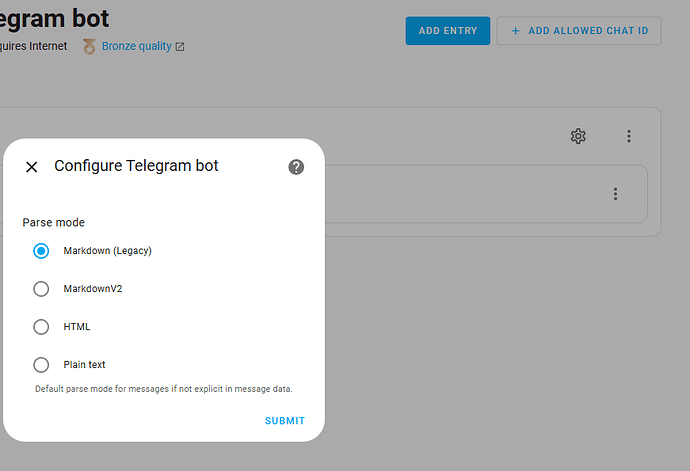690x471 pixels.
Task: Open the Bronze quality link
Action: tap(136, 46)
